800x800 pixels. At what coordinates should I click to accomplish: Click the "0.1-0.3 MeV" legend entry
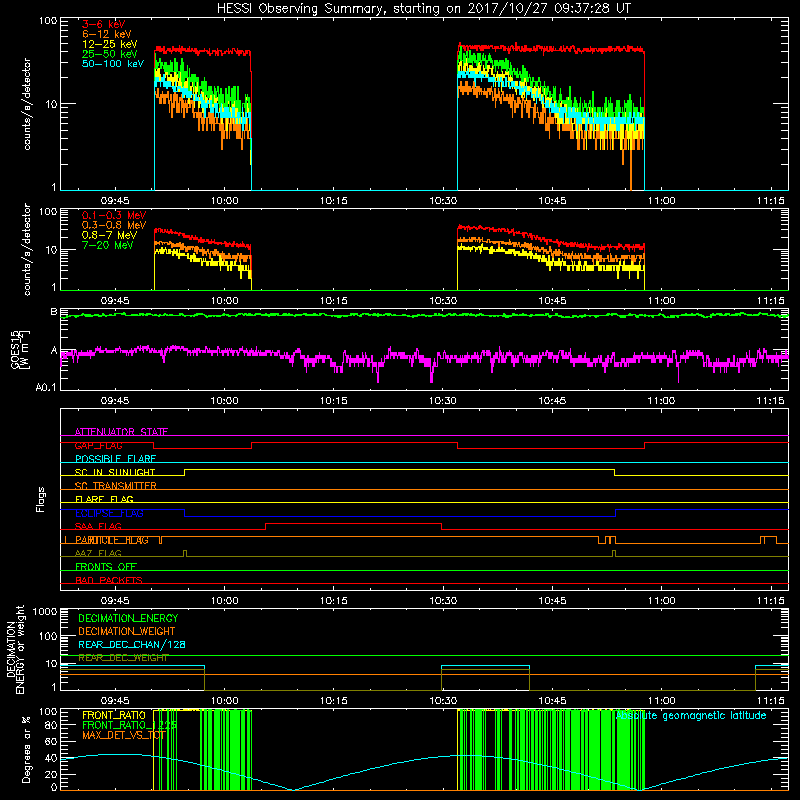(114, 215)
